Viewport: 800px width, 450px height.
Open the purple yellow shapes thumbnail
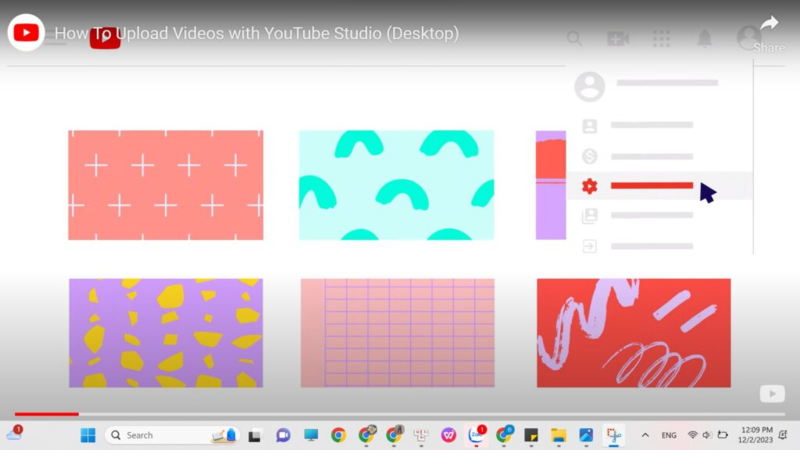(166, 333)
